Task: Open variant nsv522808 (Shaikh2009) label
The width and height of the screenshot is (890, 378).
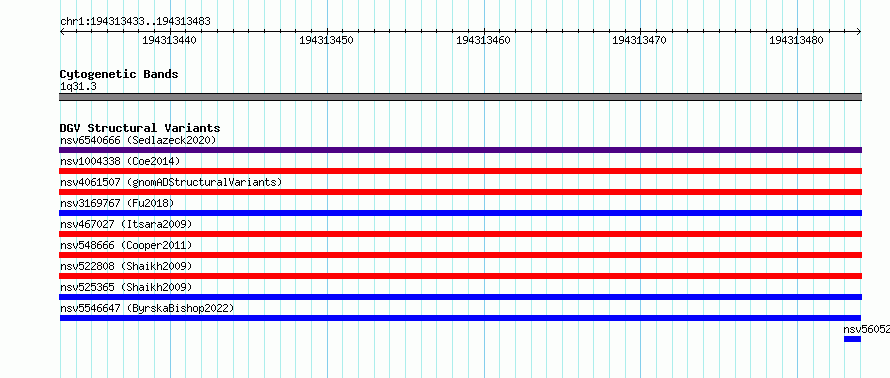Action: [x=126, y=266]
